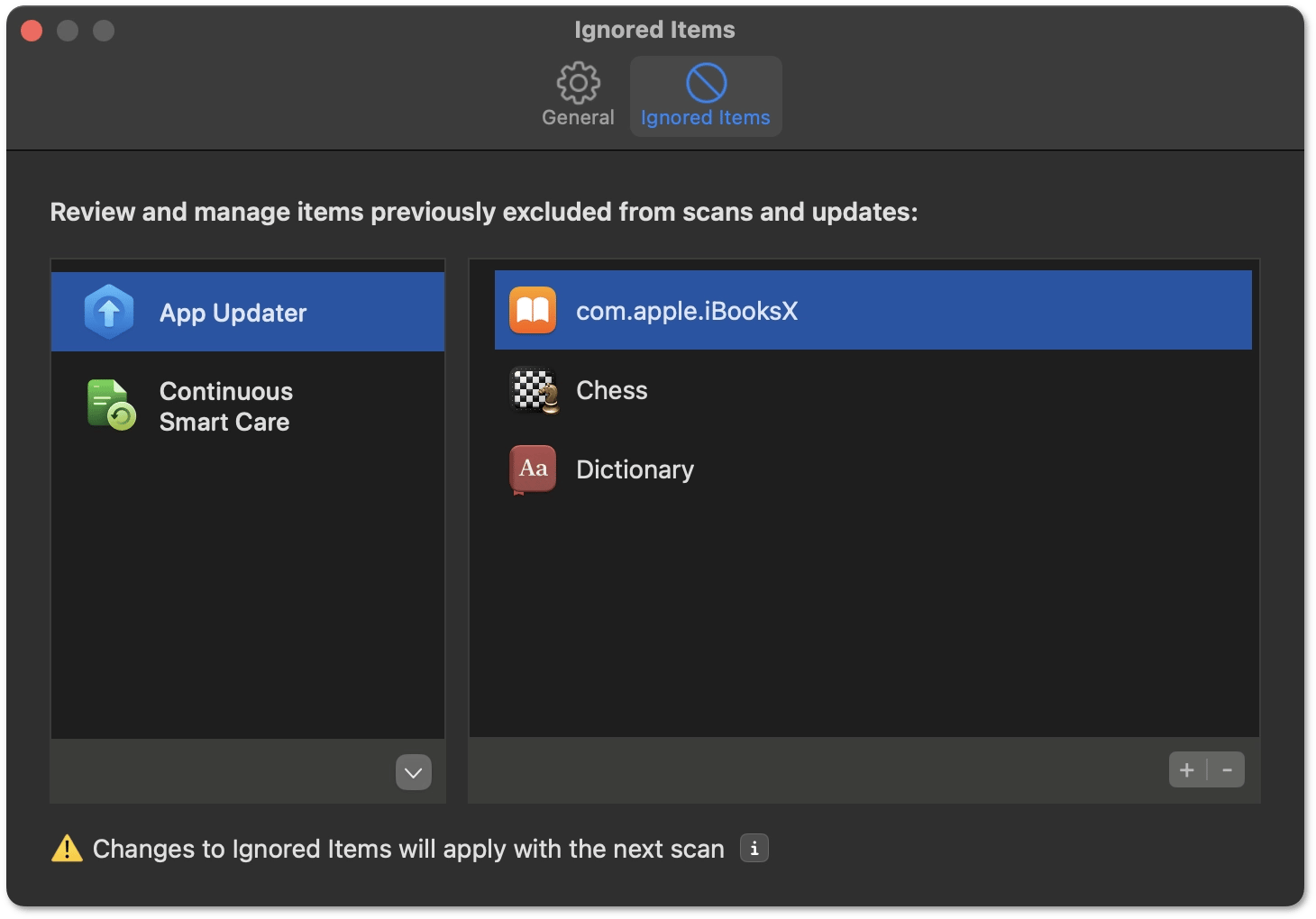Switch to the Ignored Items tab
The image size is (1316, 919).
coord(706,96)
